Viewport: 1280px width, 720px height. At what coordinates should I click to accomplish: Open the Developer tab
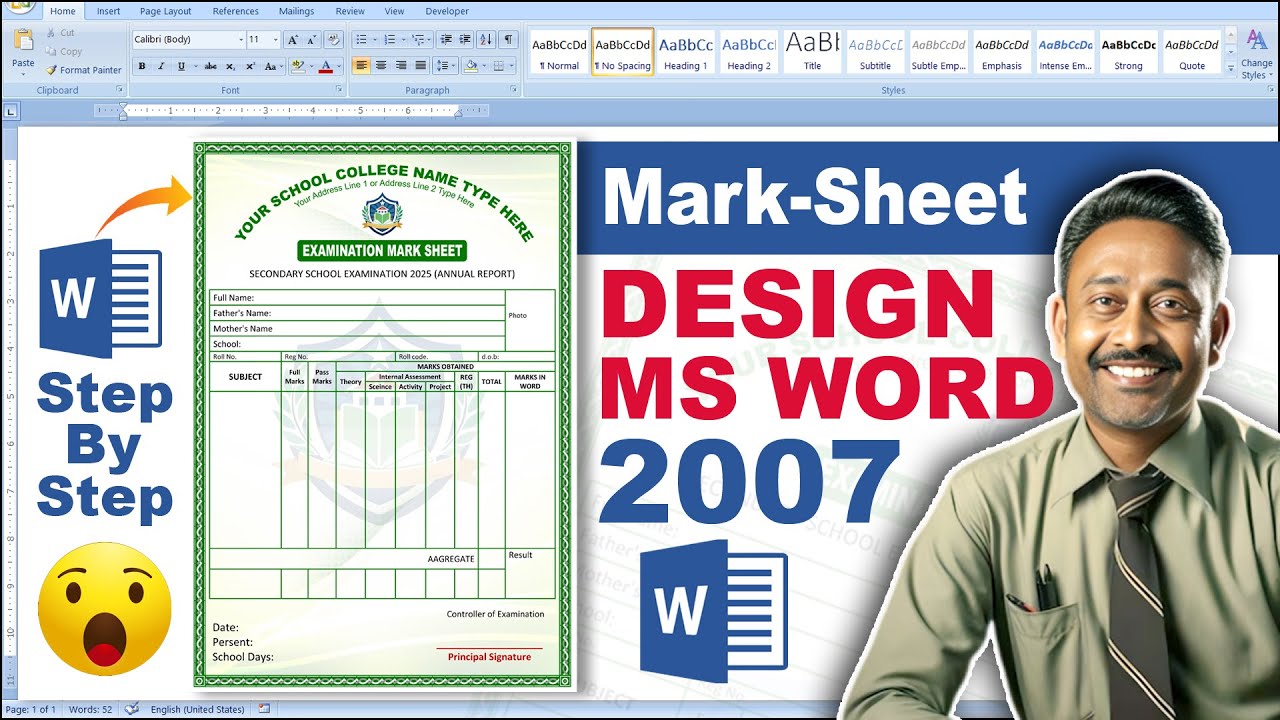(447, 11)
